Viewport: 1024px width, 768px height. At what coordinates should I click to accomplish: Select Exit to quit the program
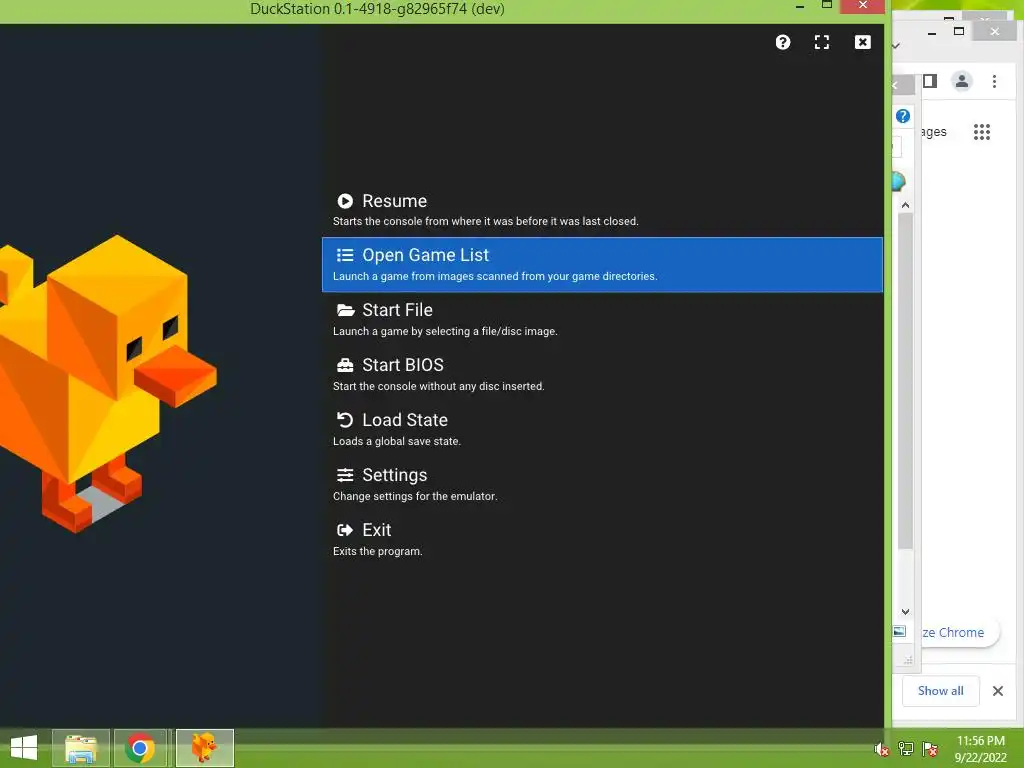602,539
